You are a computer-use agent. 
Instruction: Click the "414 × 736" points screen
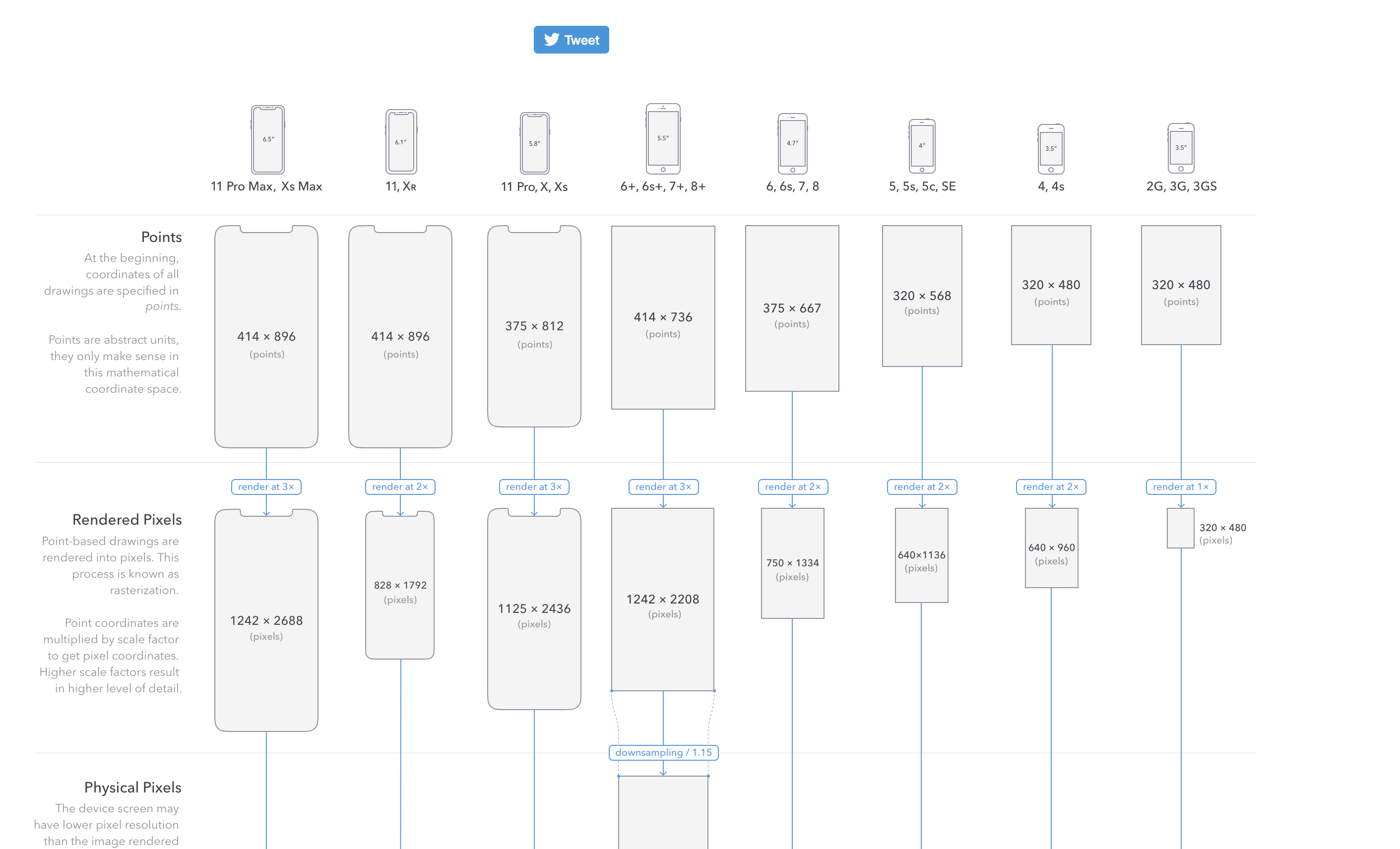663,317
